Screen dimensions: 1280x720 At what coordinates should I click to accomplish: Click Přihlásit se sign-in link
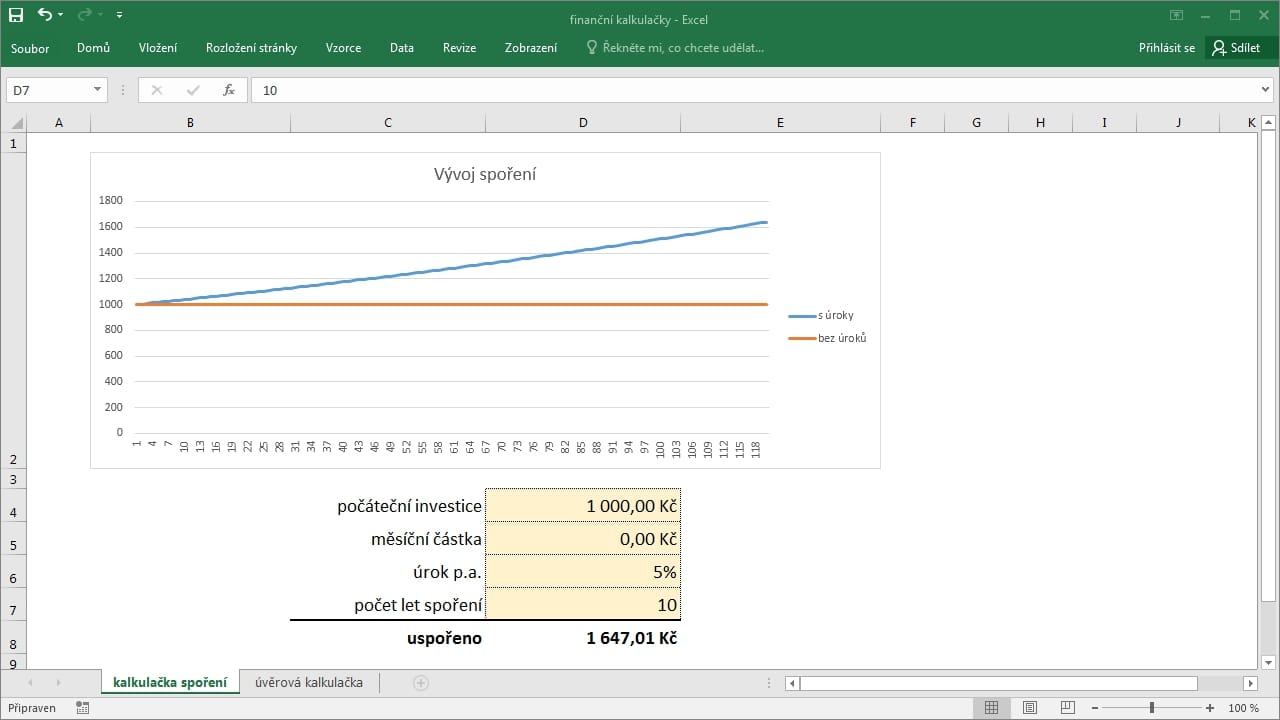(1166, 48)
